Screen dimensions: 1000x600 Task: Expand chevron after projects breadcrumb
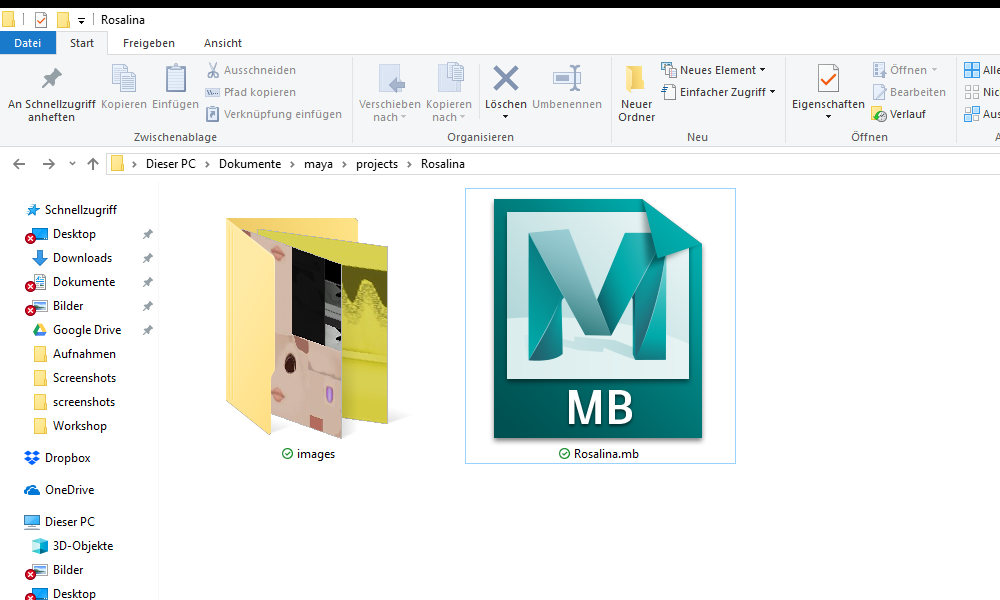coord(409,164)
